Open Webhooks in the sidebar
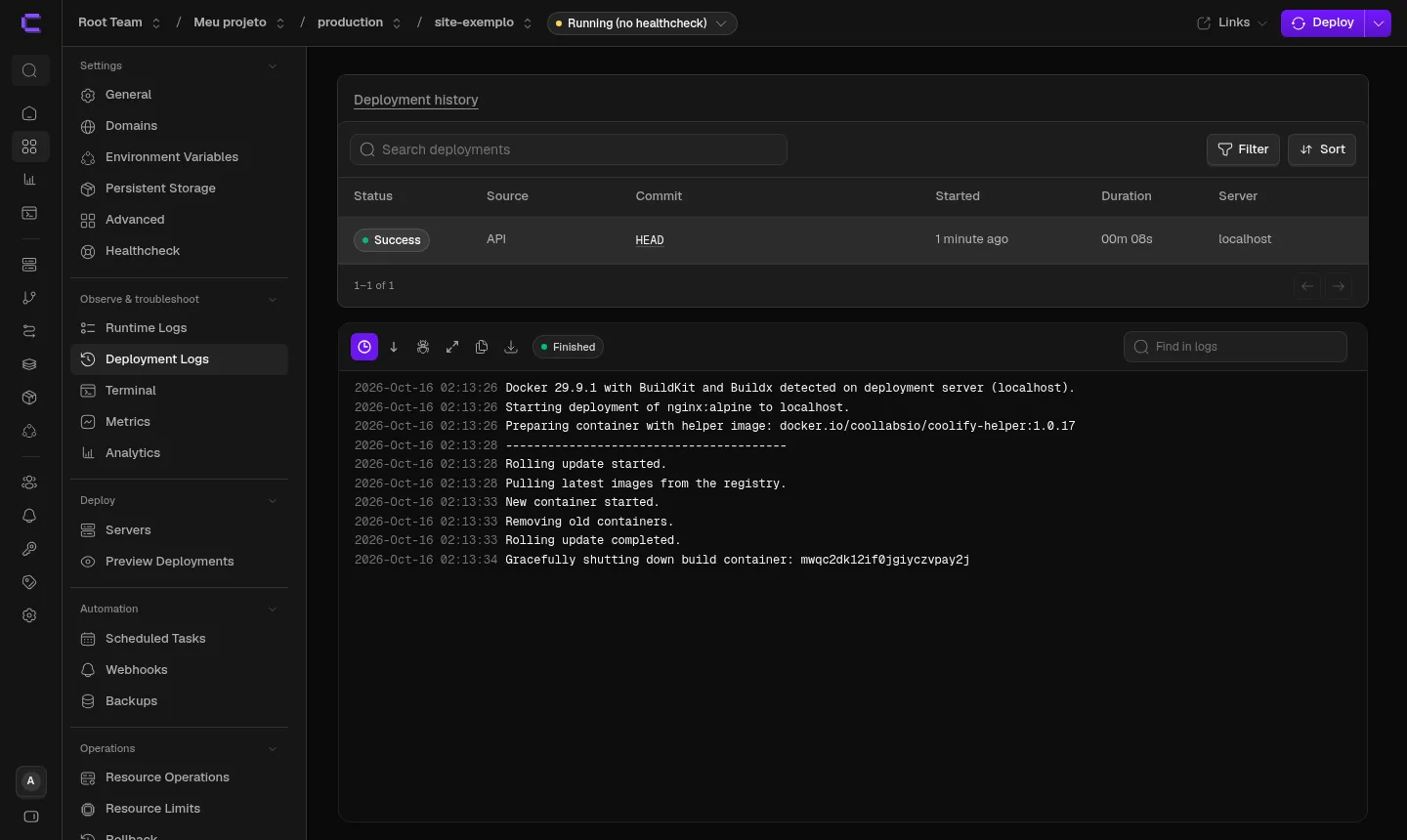Viewport: 1407px width, 840px height. pos(180,670)
